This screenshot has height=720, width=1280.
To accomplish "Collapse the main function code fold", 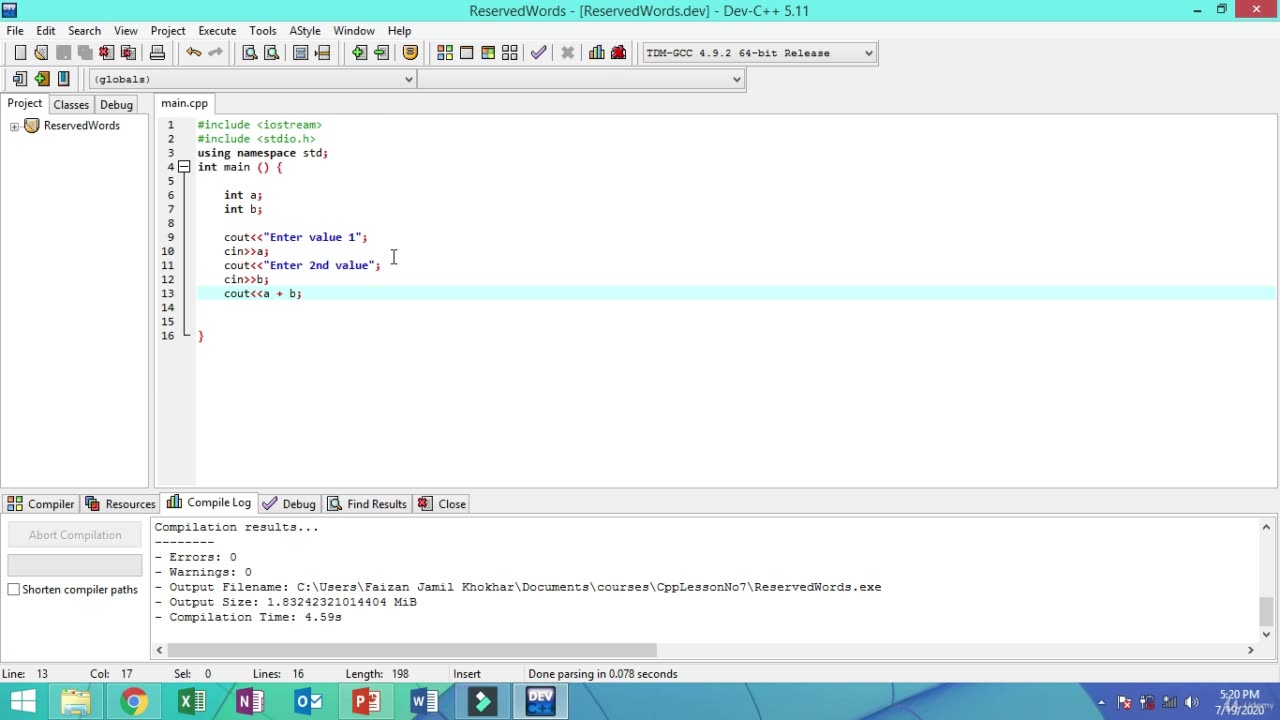I will 184,167.
